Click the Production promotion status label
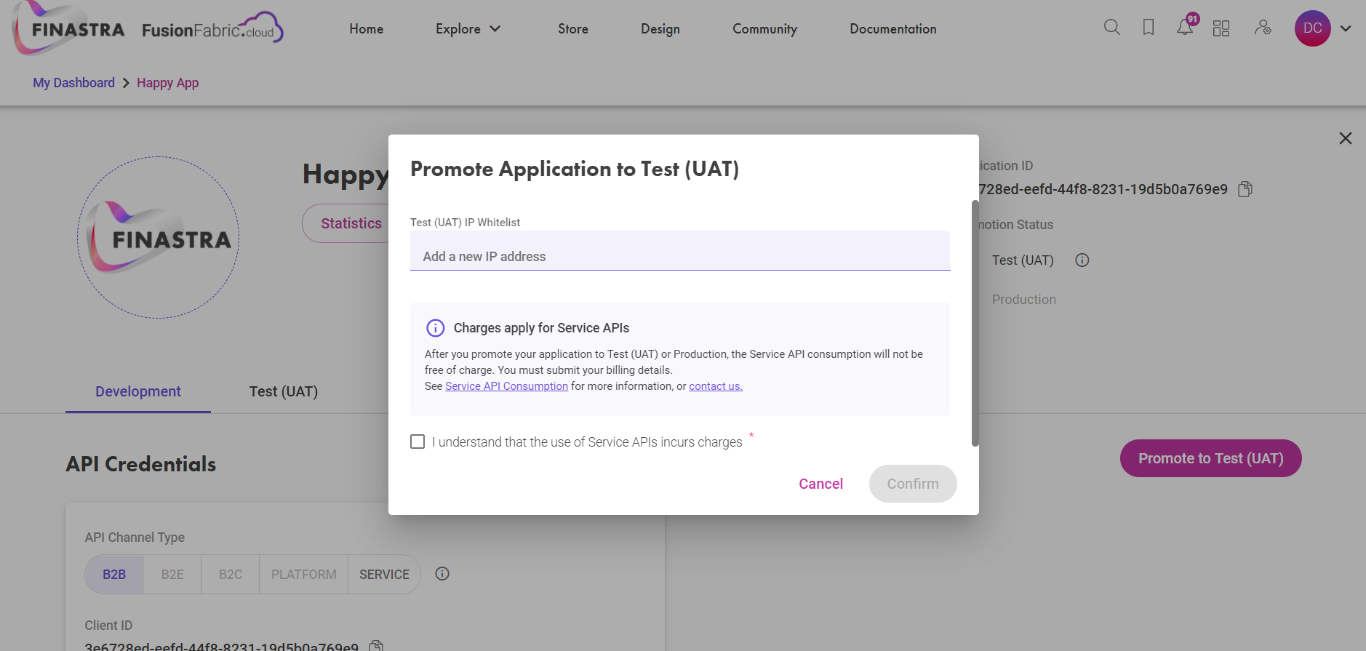Image resolution: width=1366 pixels, height=651 pixels. 1024,299
